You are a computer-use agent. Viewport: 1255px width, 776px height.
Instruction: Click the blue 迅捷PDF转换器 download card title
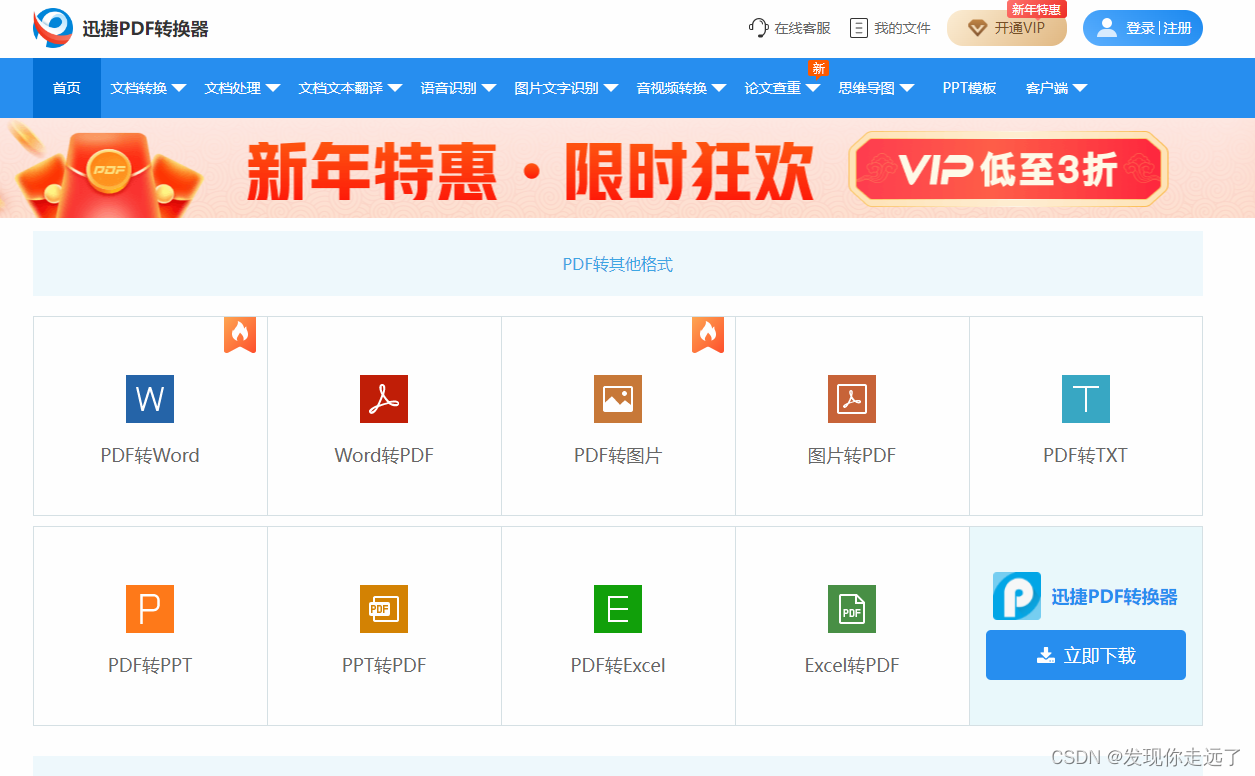coord(1114,597)
